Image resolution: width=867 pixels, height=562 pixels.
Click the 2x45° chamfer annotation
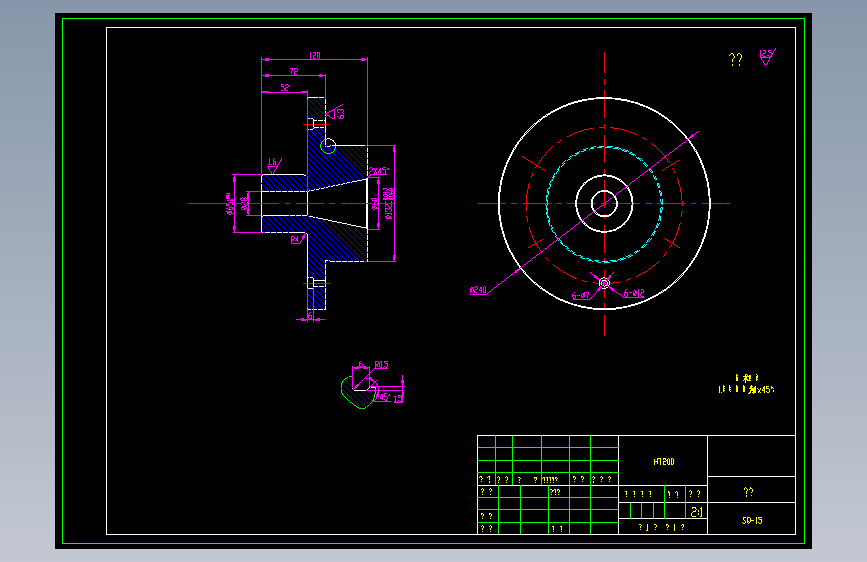click(379, 171)
